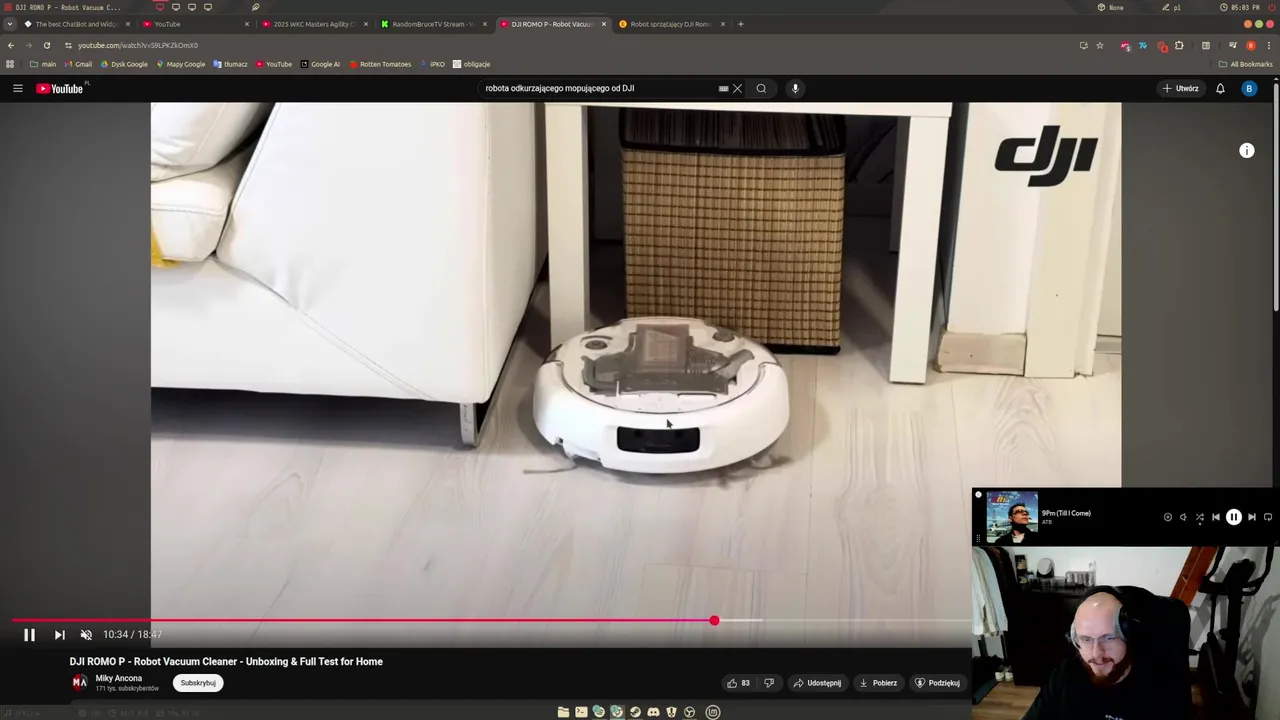Open the Dysk Google bookmark

coord(124,64)
